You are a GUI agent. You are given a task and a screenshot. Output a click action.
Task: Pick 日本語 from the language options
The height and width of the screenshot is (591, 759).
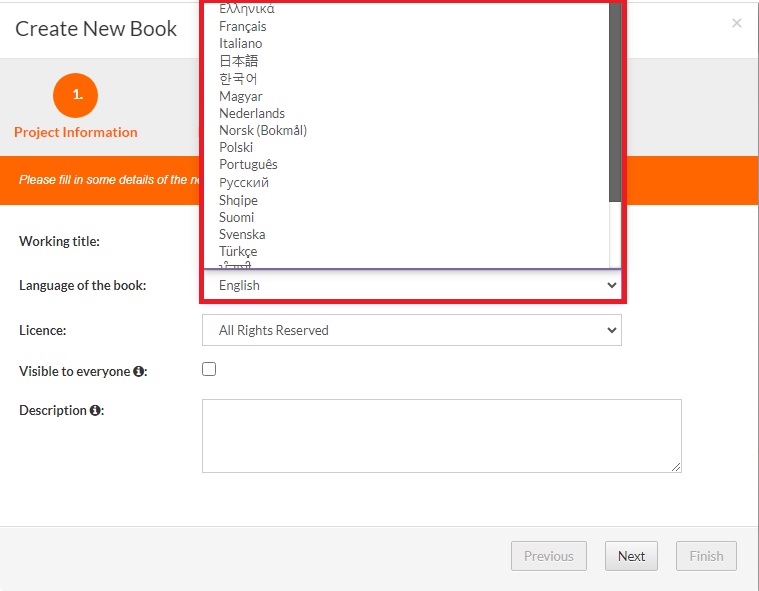[x=238, y=61]
